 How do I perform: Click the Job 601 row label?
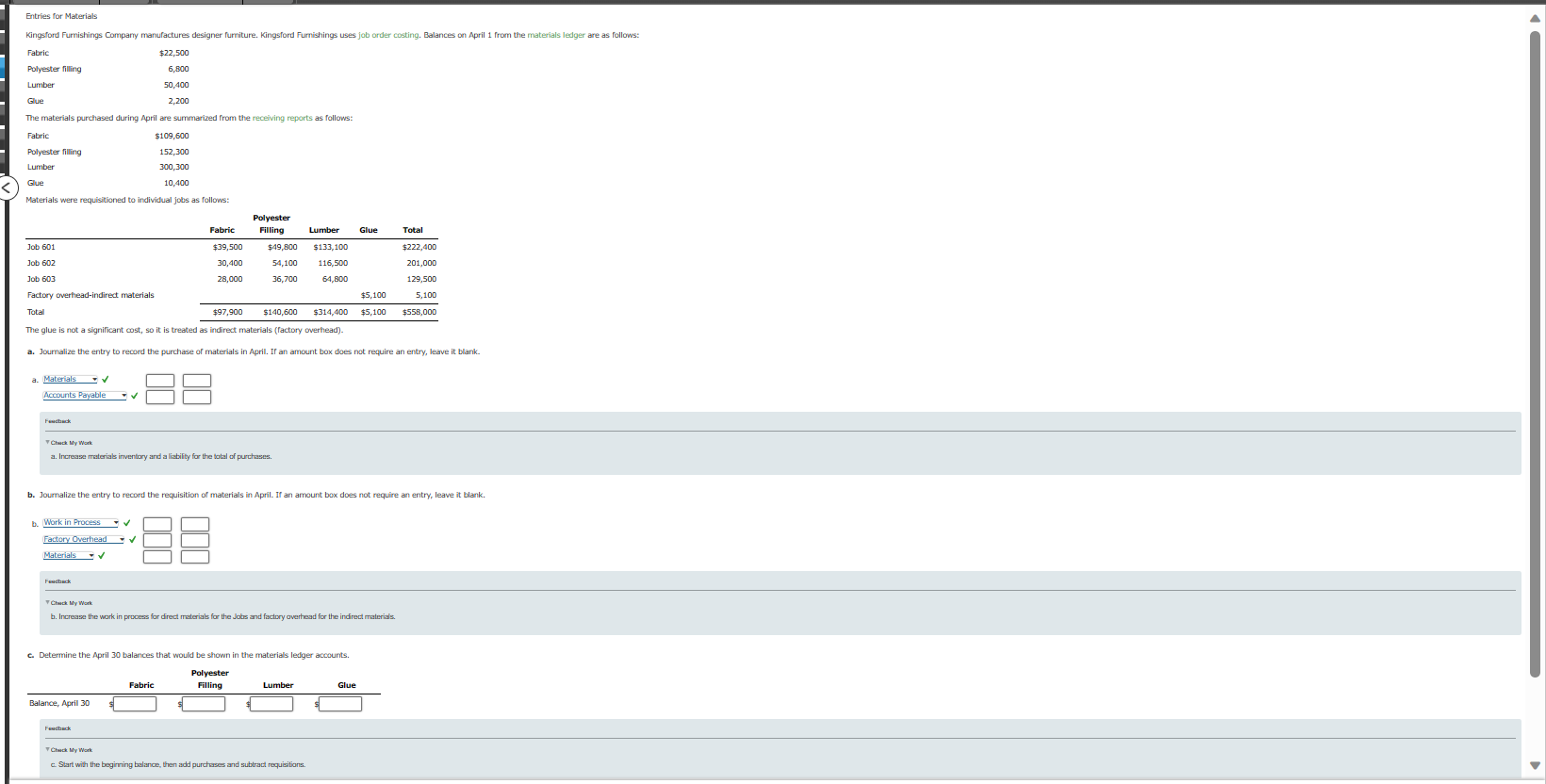coord(41,247)
